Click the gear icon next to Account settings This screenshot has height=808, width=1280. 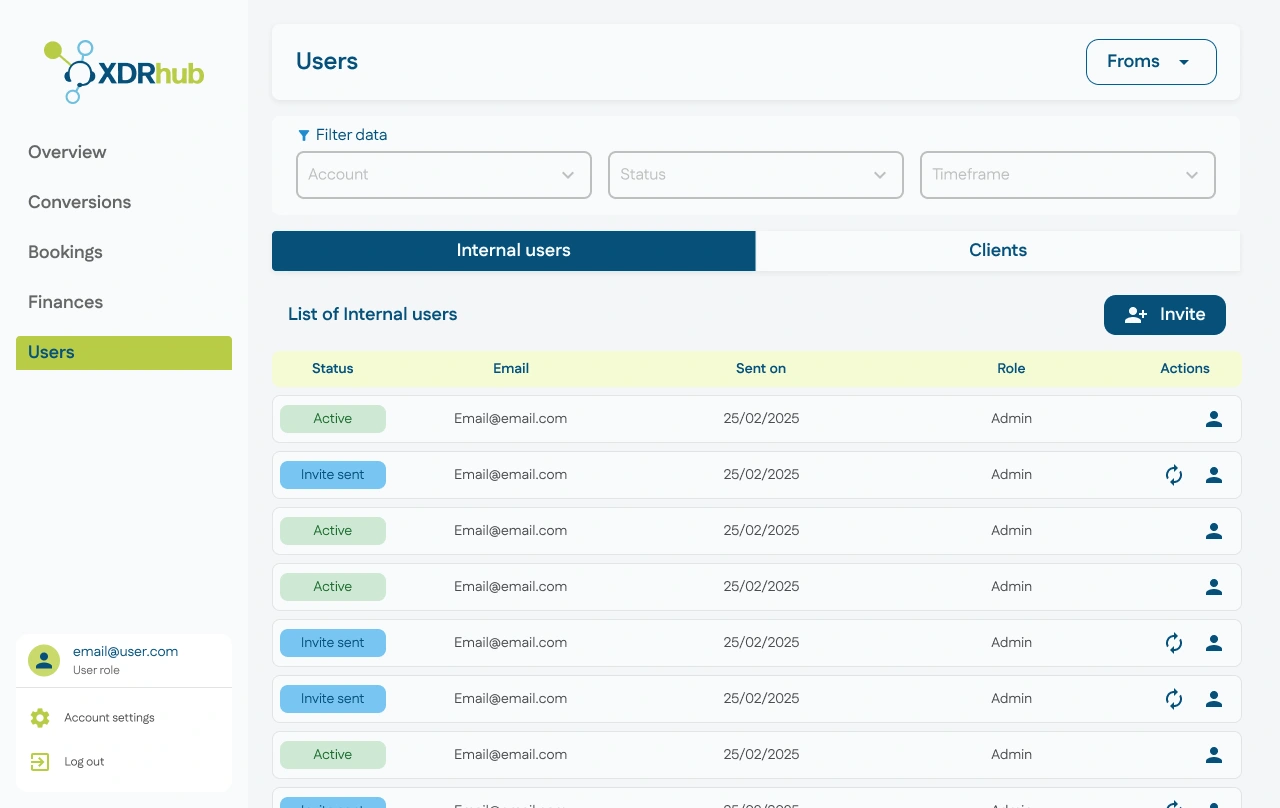point(40,717)
